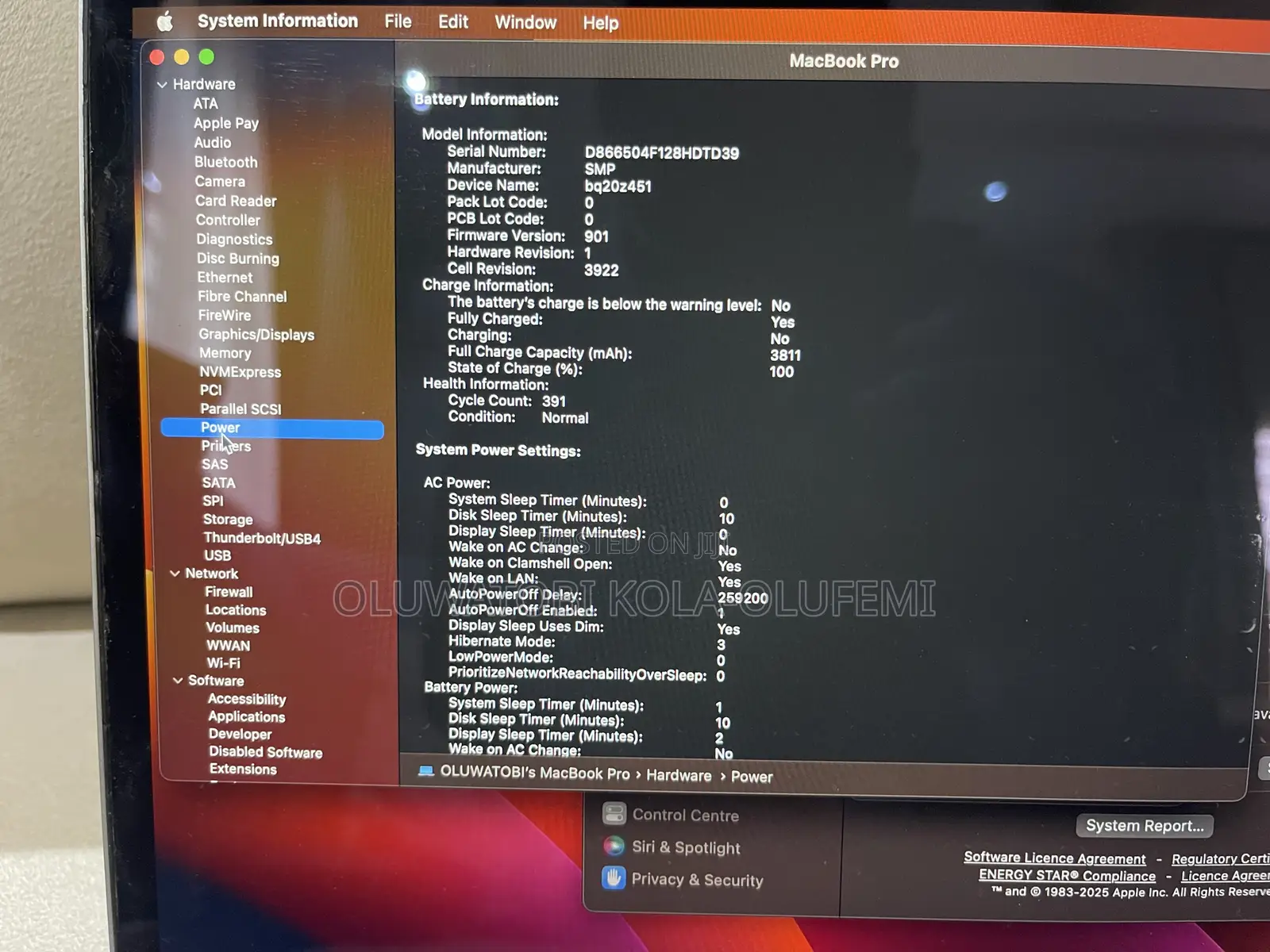Select USB in the sidebar
This screenshot has height=952, width=1270.
(x=217, y=556)
